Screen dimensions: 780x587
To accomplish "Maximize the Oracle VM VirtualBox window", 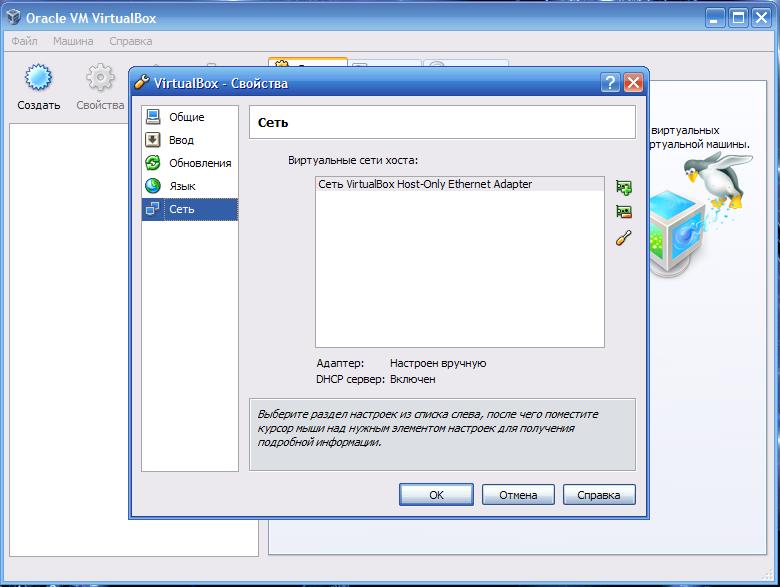I will click(739, 18).
